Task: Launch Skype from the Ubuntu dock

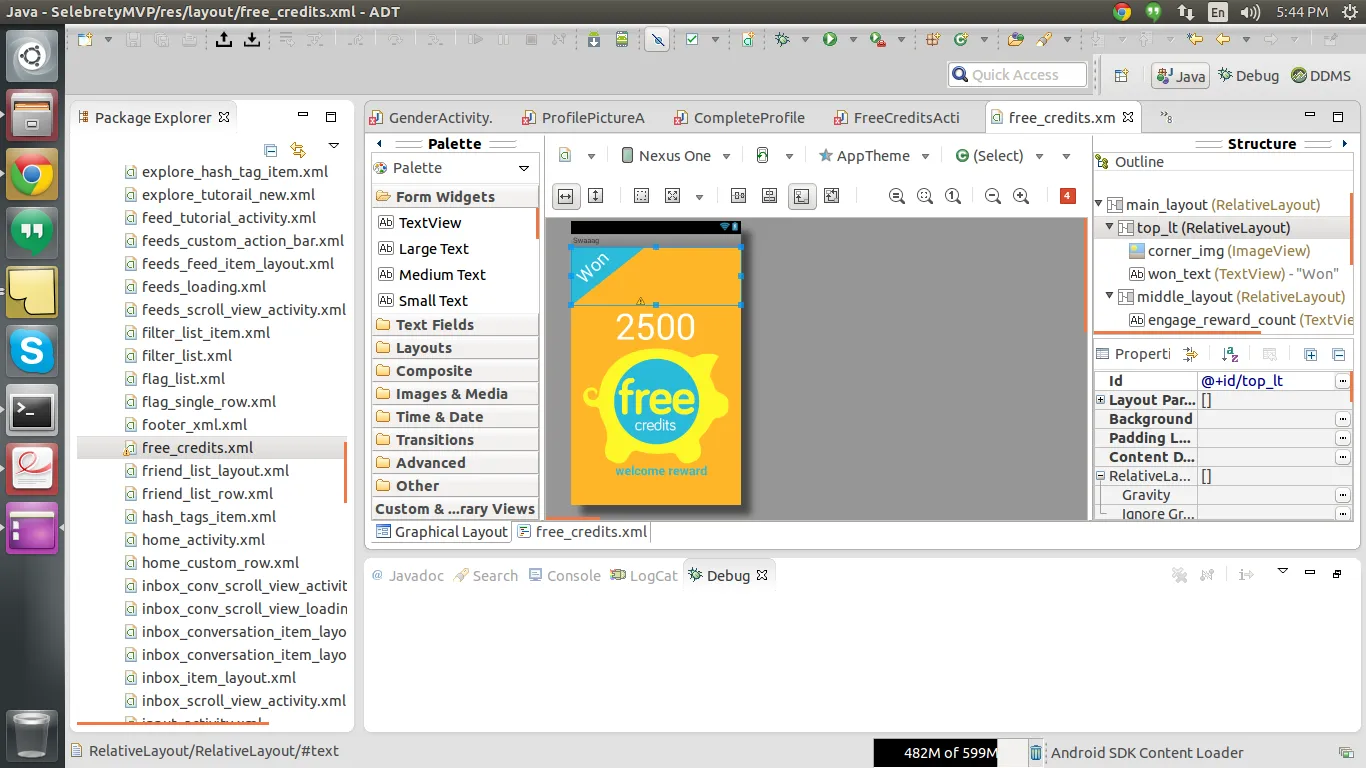Action: [32, 351]
